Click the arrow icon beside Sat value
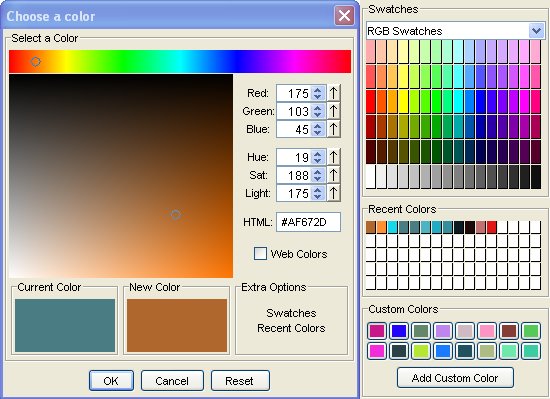 tap(334, 175)
